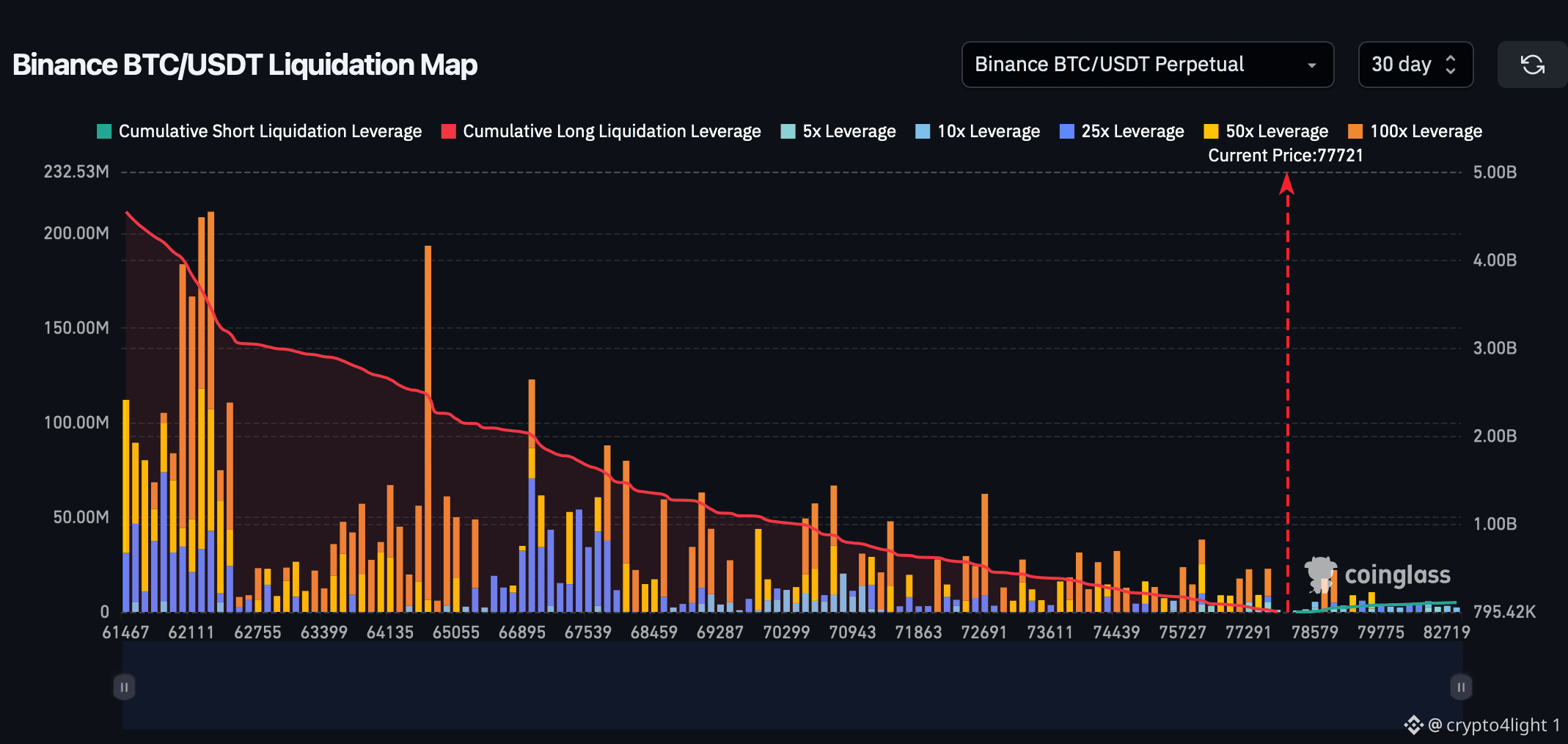Image resolution: width=1568 pixels, height=744 pixels.
Task: Click the 82719 price axis label
Action: tap(1447, 632)
